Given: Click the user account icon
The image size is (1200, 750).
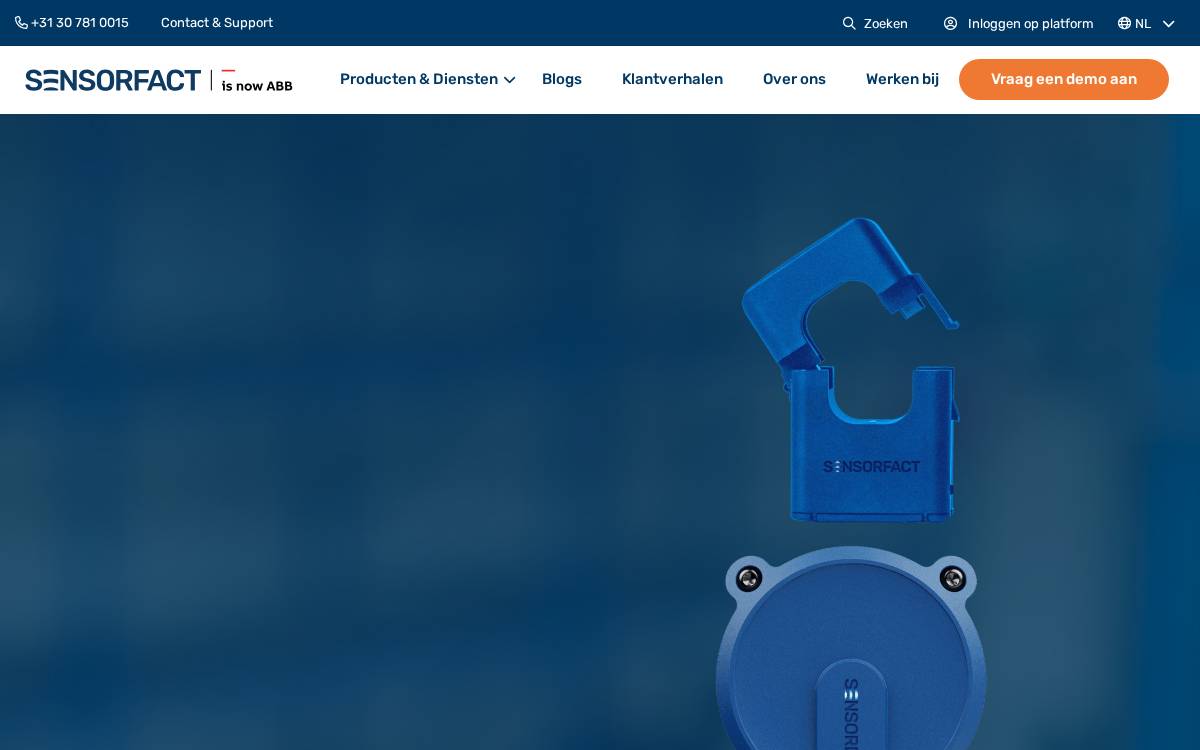Looking at the screenshot, I should coord(950,23).
